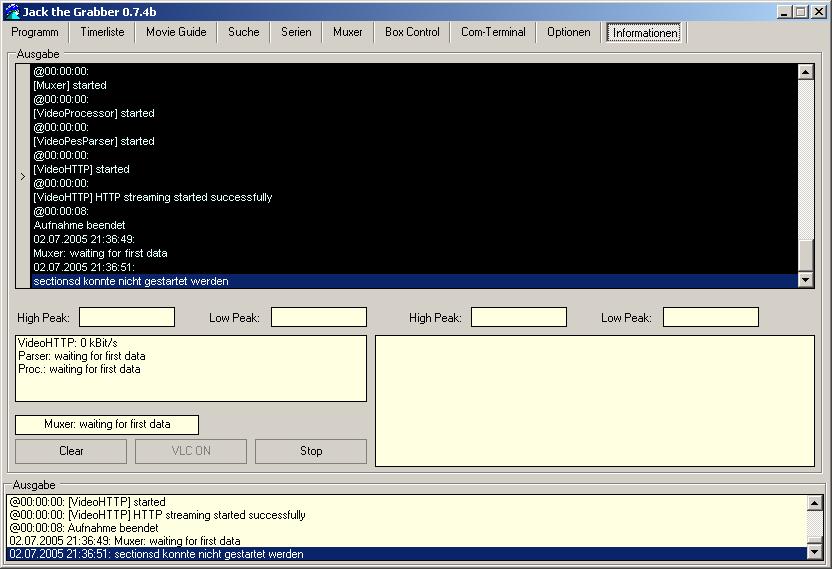The height and width of the screenshot is (569, 832).
Task: Click the left High Peak field
Action: [127, 317]
